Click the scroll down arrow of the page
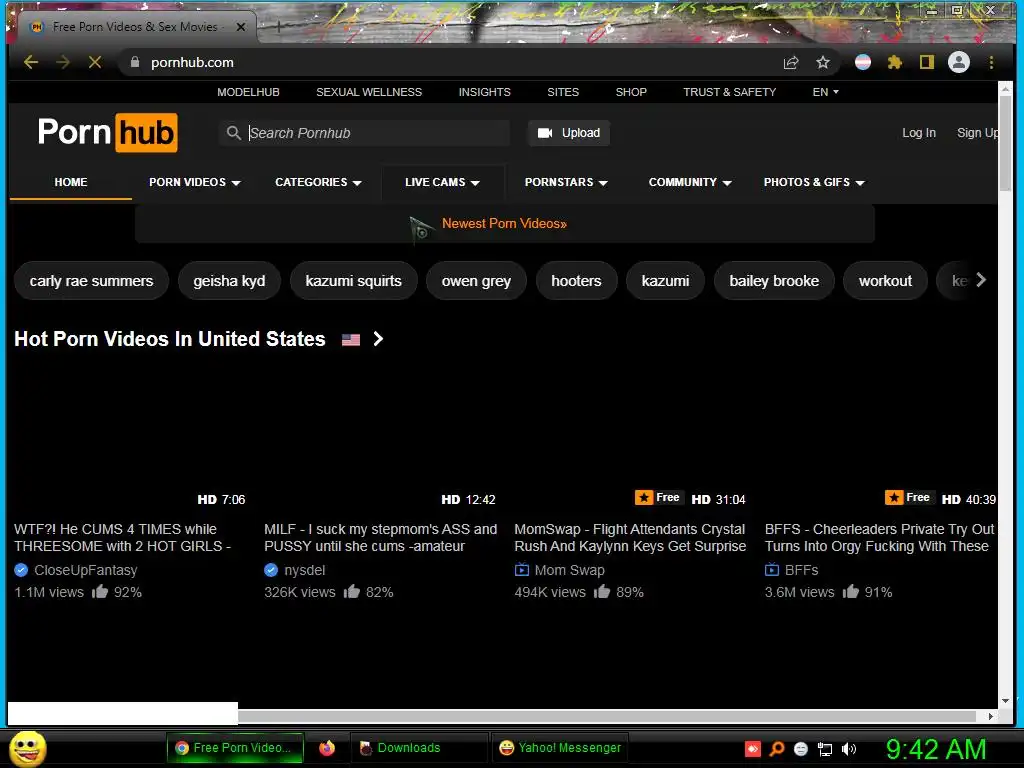The width and height of the screenshot is (1024, 768). pyautogui.click(x=1005, y=701)
